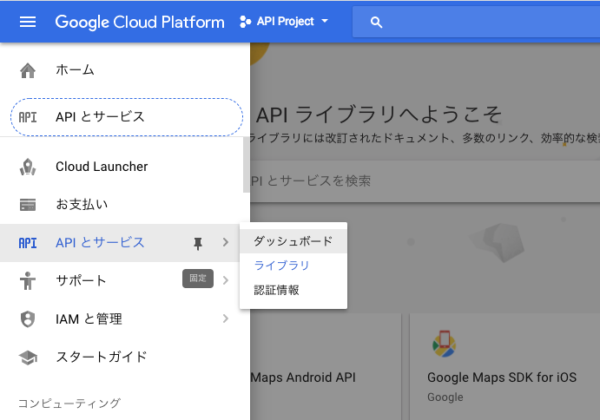Click the Cloud Launcher rocket icon

click(28, 167)
